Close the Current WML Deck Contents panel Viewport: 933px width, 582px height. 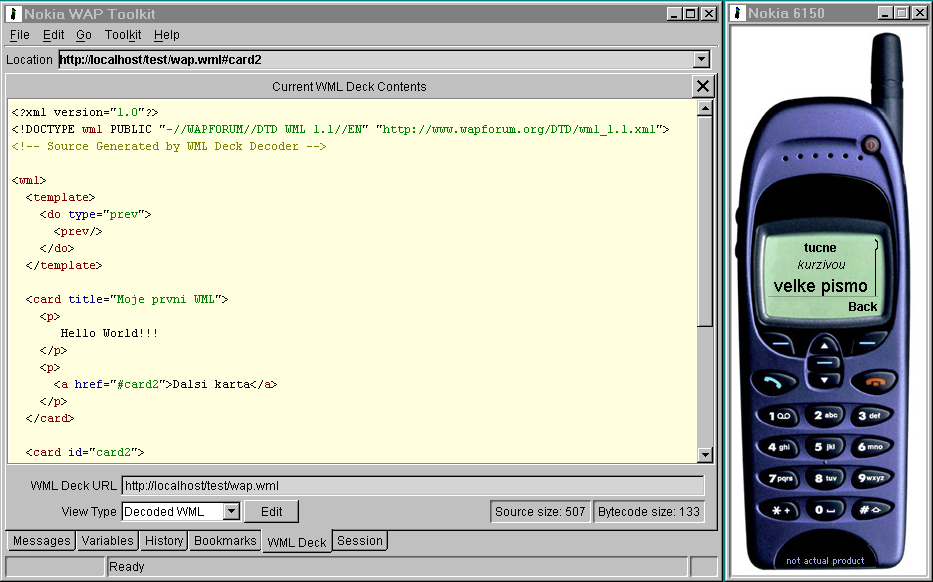(703, 86)
